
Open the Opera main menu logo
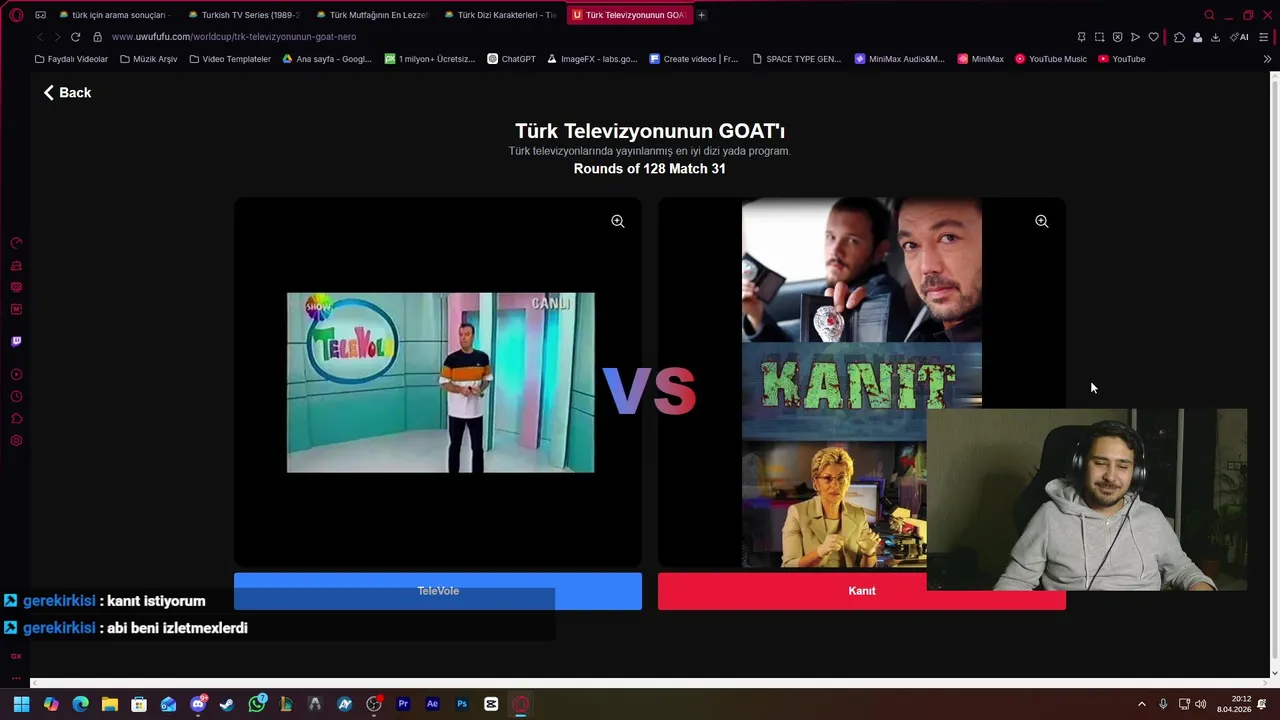click(16, 15)
